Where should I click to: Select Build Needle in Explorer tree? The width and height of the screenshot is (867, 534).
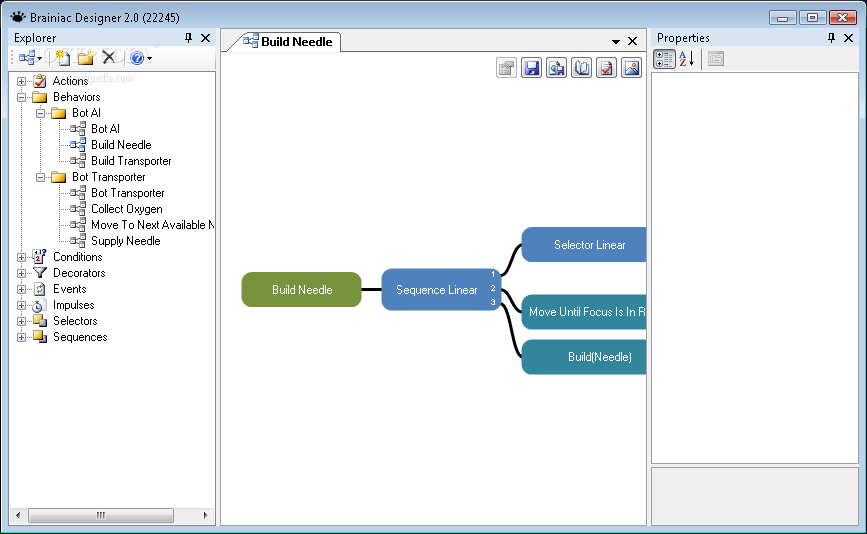(x=121, y=145)
